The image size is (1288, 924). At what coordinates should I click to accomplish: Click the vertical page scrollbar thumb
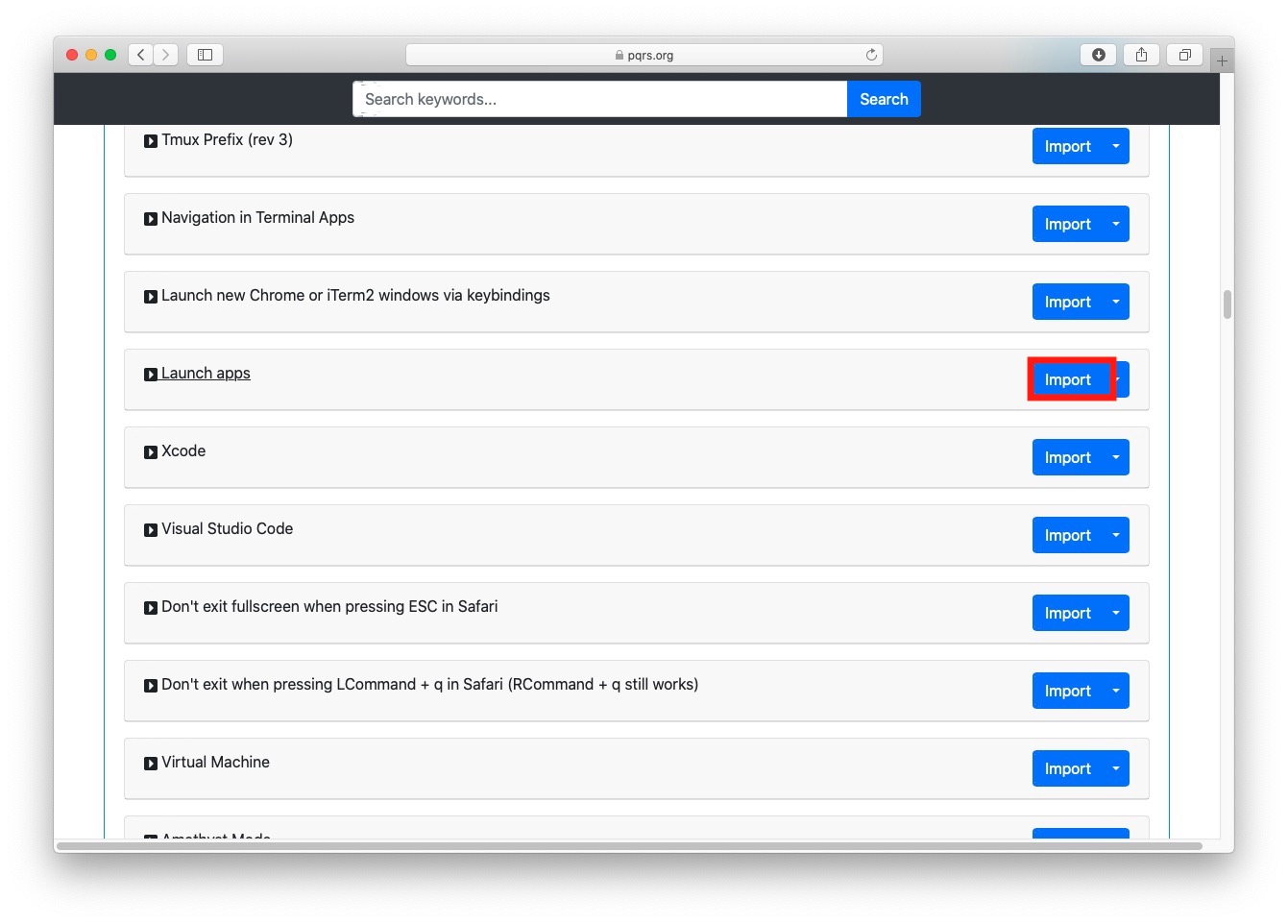(1227, 304)
